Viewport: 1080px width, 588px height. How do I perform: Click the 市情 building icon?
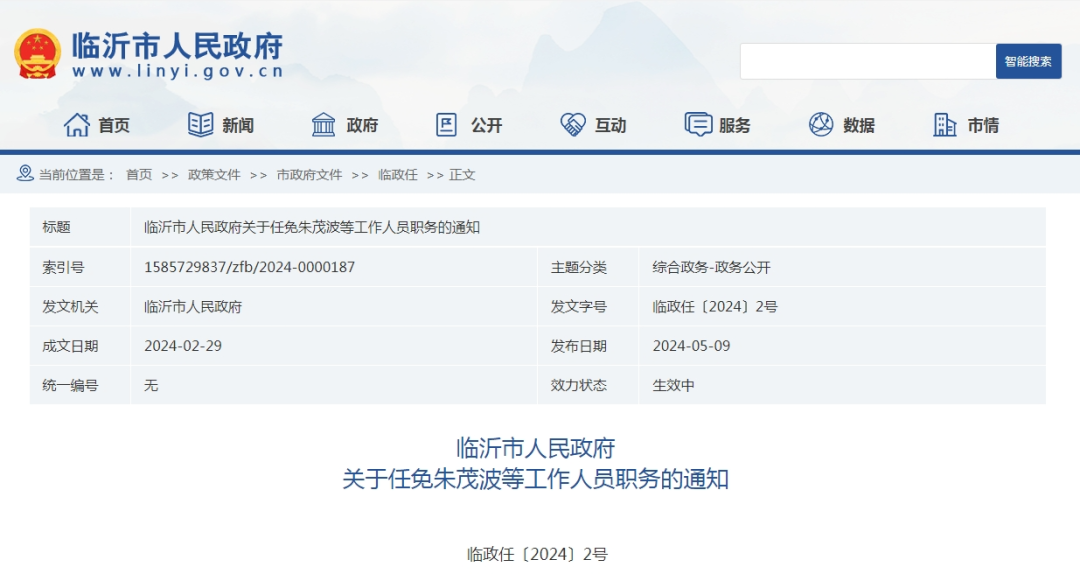tap(945, 125)
